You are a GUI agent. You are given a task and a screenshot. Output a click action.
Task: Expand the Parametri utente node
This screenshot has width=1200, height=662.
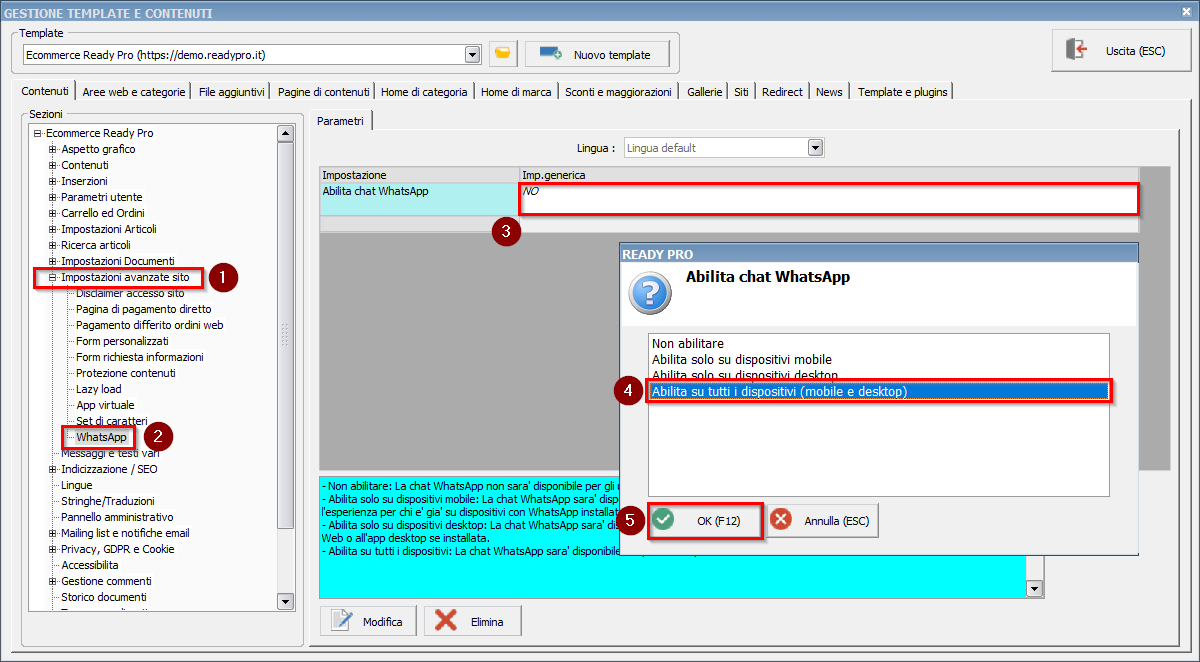[x=53, y=197]
